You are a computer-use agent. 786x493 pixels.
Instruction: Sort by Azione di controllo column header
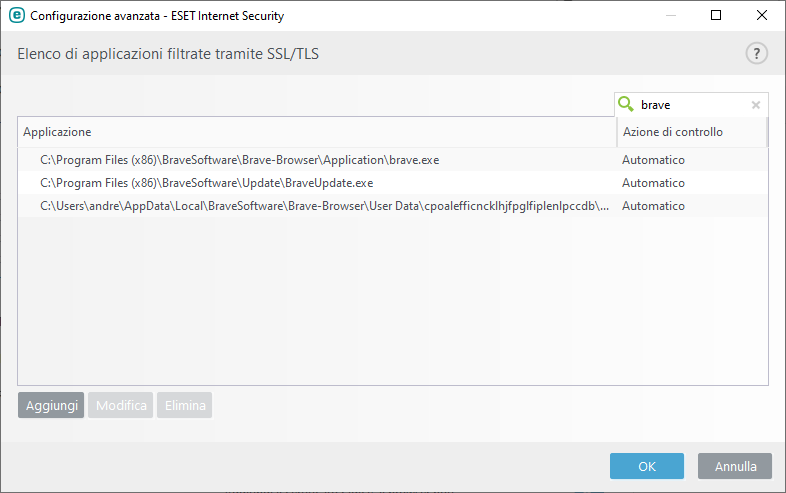(691, 132)
